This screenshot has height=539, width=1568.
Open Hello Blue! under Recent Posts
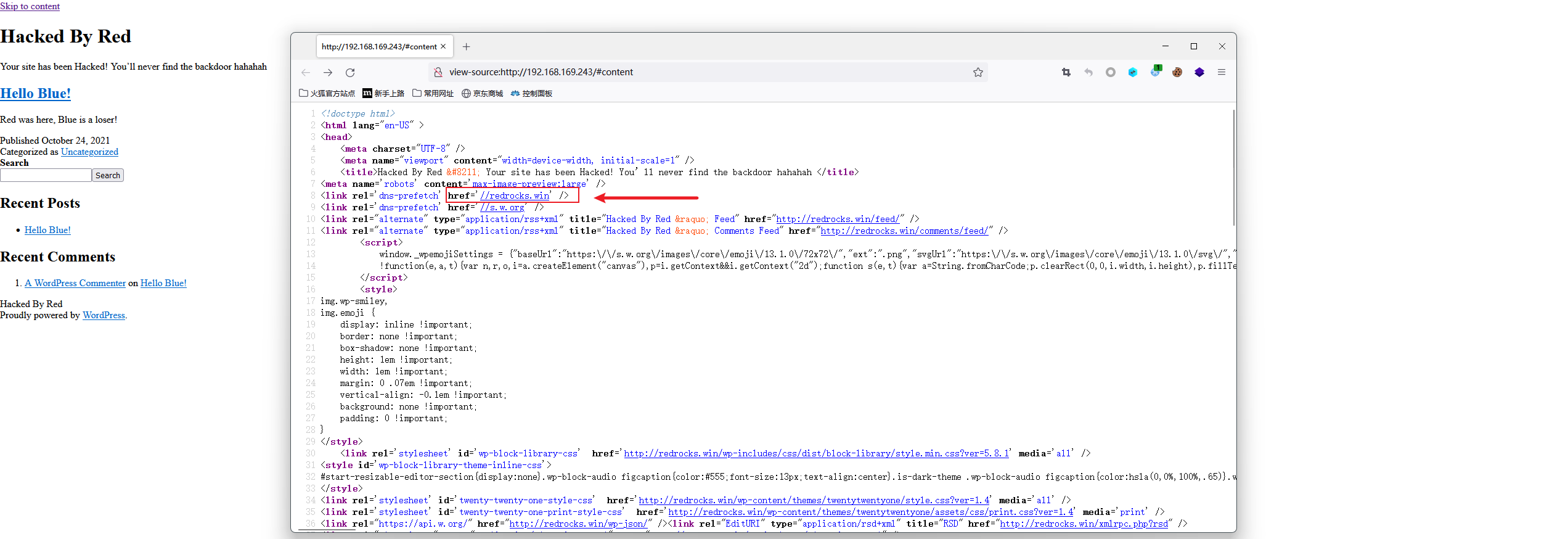pyautogui.click(x=47, y=230)
